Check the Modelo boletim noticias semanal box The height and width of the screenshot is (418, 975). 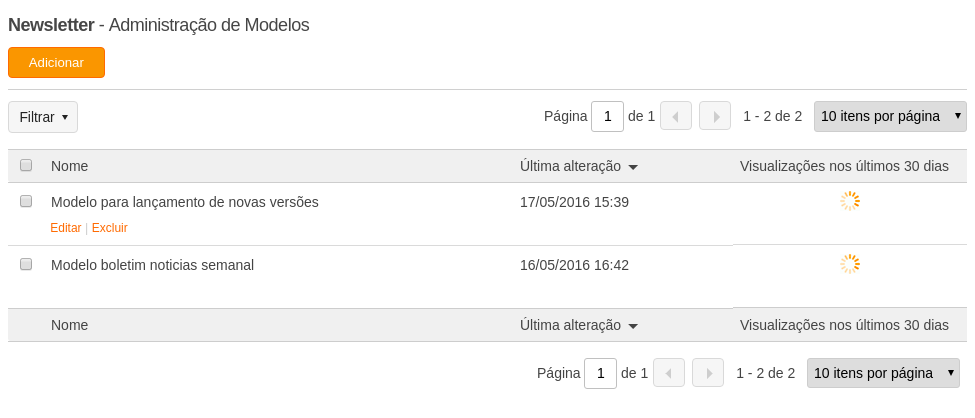26,264
